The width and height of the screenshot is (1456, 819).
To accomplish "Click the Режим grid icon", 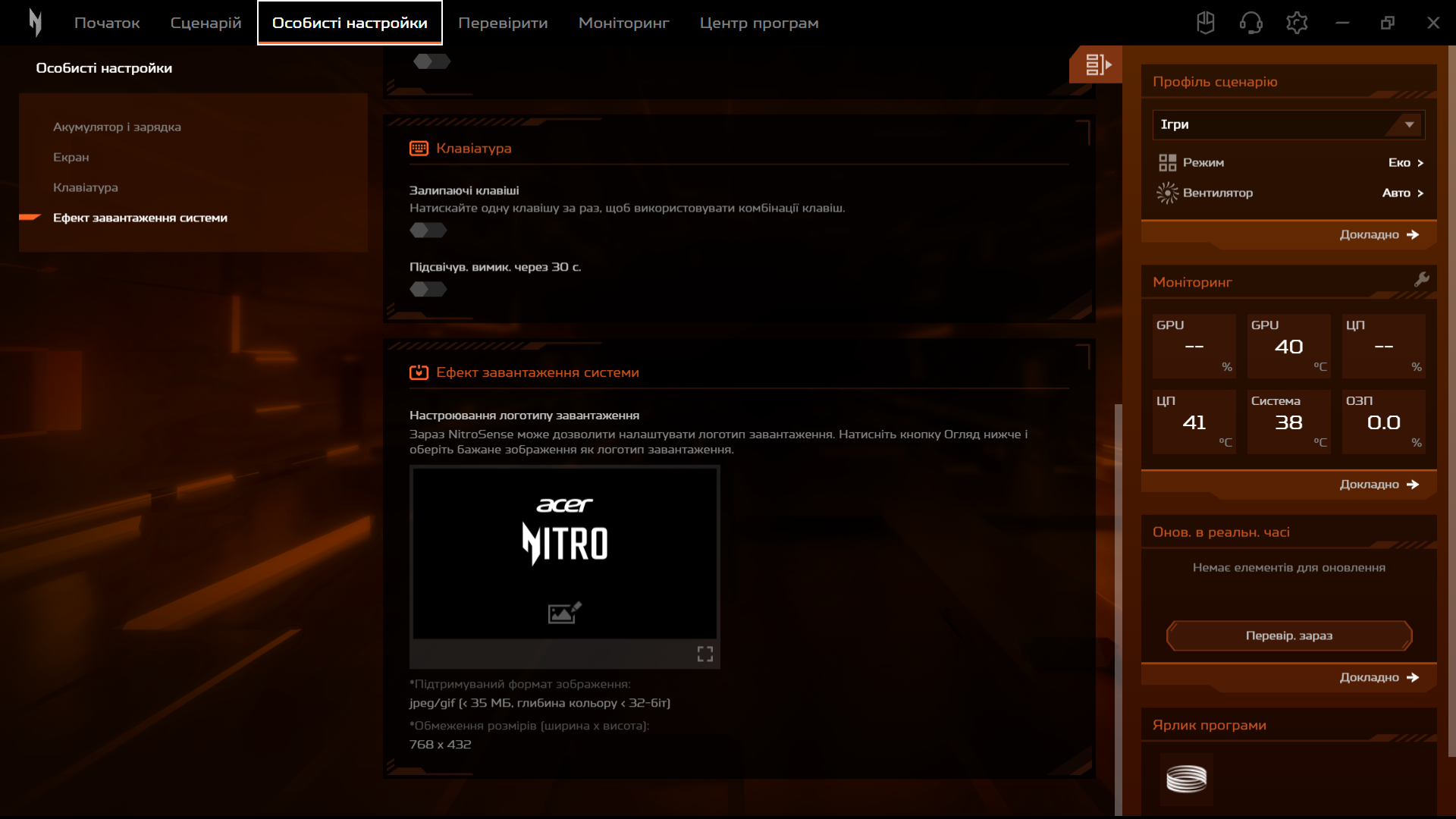I will tap(1167, 162).
